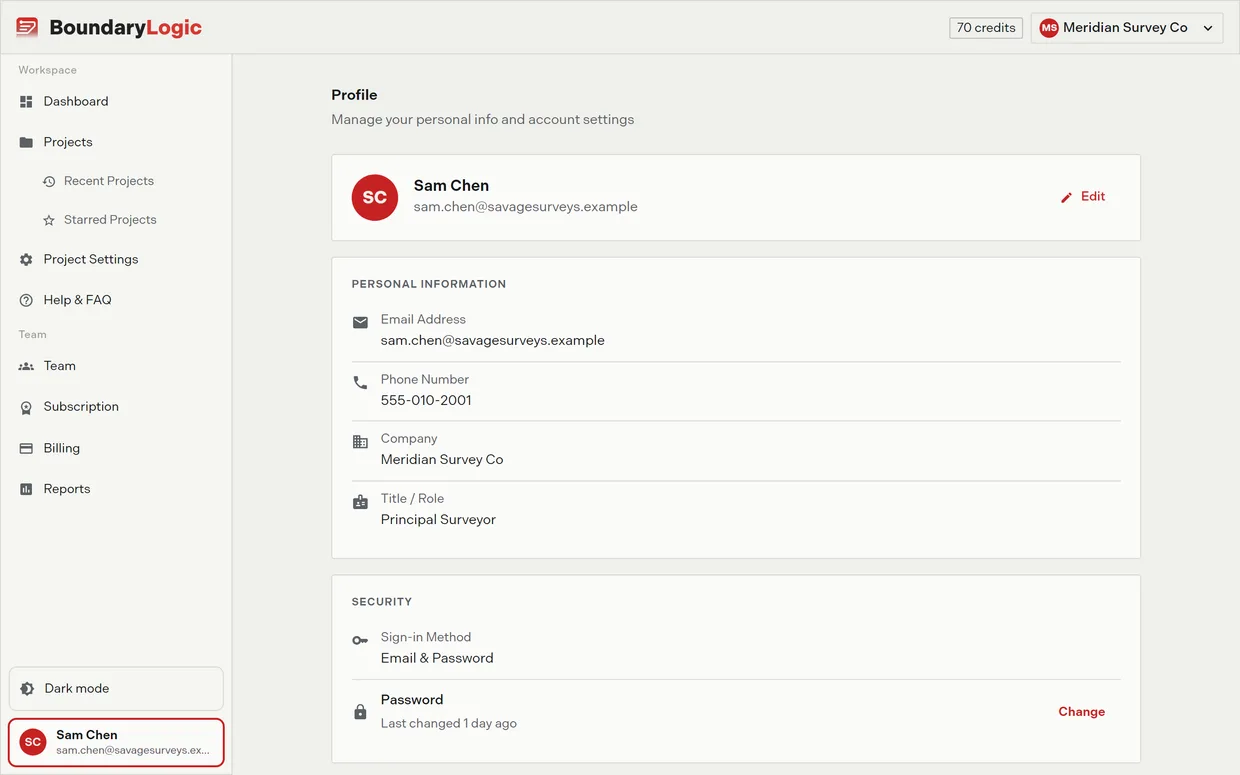Click the Dashboard grid icon
1240x775 pixels.
tap(26, 102)
